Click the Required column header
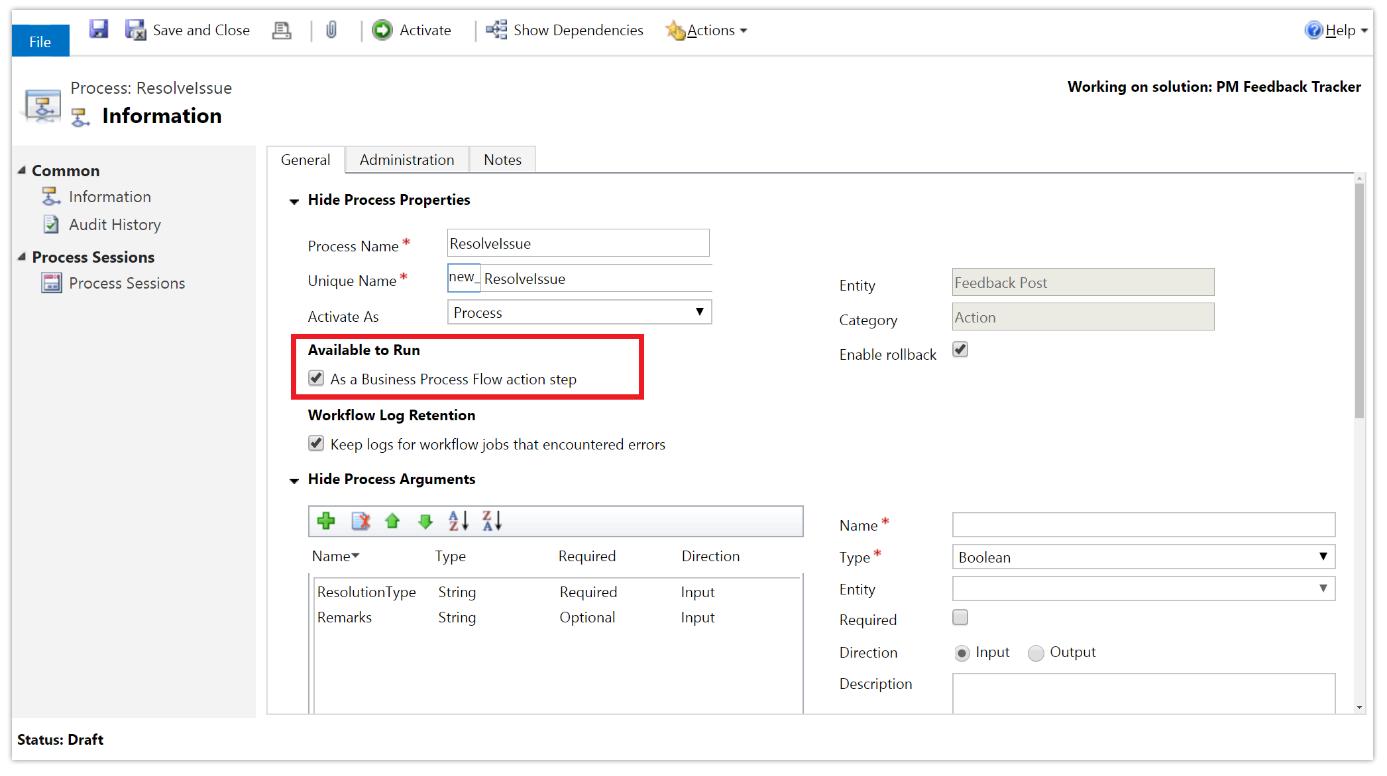Screen dimensions: 1387x776 click(587, 556)
